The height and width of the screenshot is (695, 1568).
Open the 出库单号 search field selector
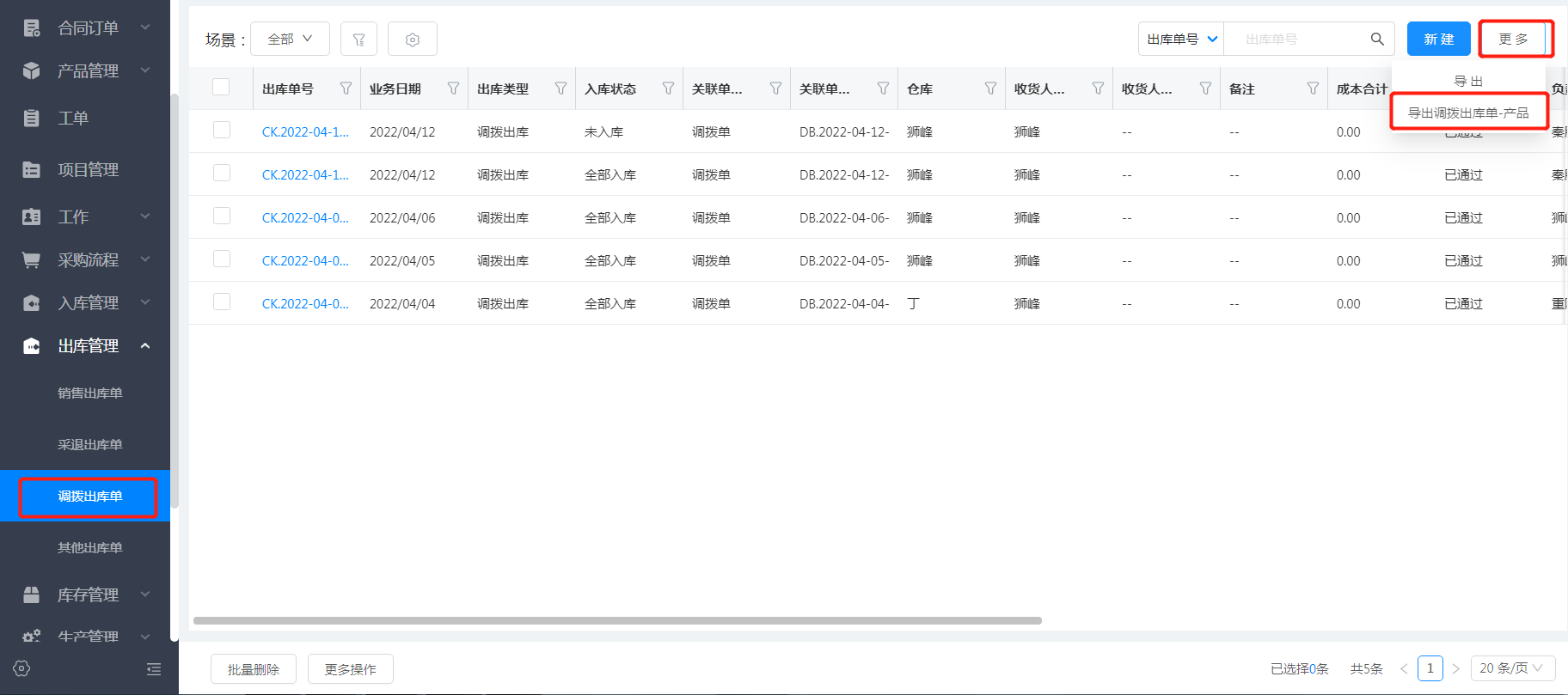(x=1181, y=40)
